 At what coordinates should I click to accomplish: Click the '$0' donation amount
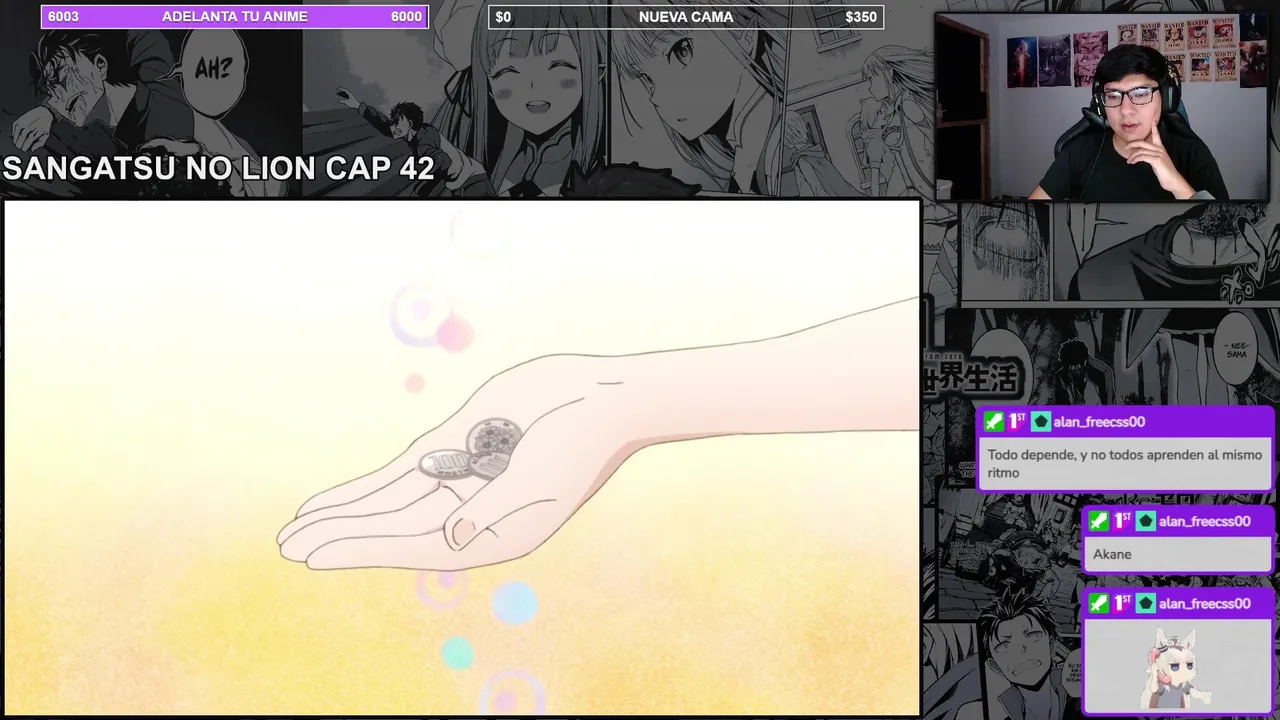[x=503, y=17]
